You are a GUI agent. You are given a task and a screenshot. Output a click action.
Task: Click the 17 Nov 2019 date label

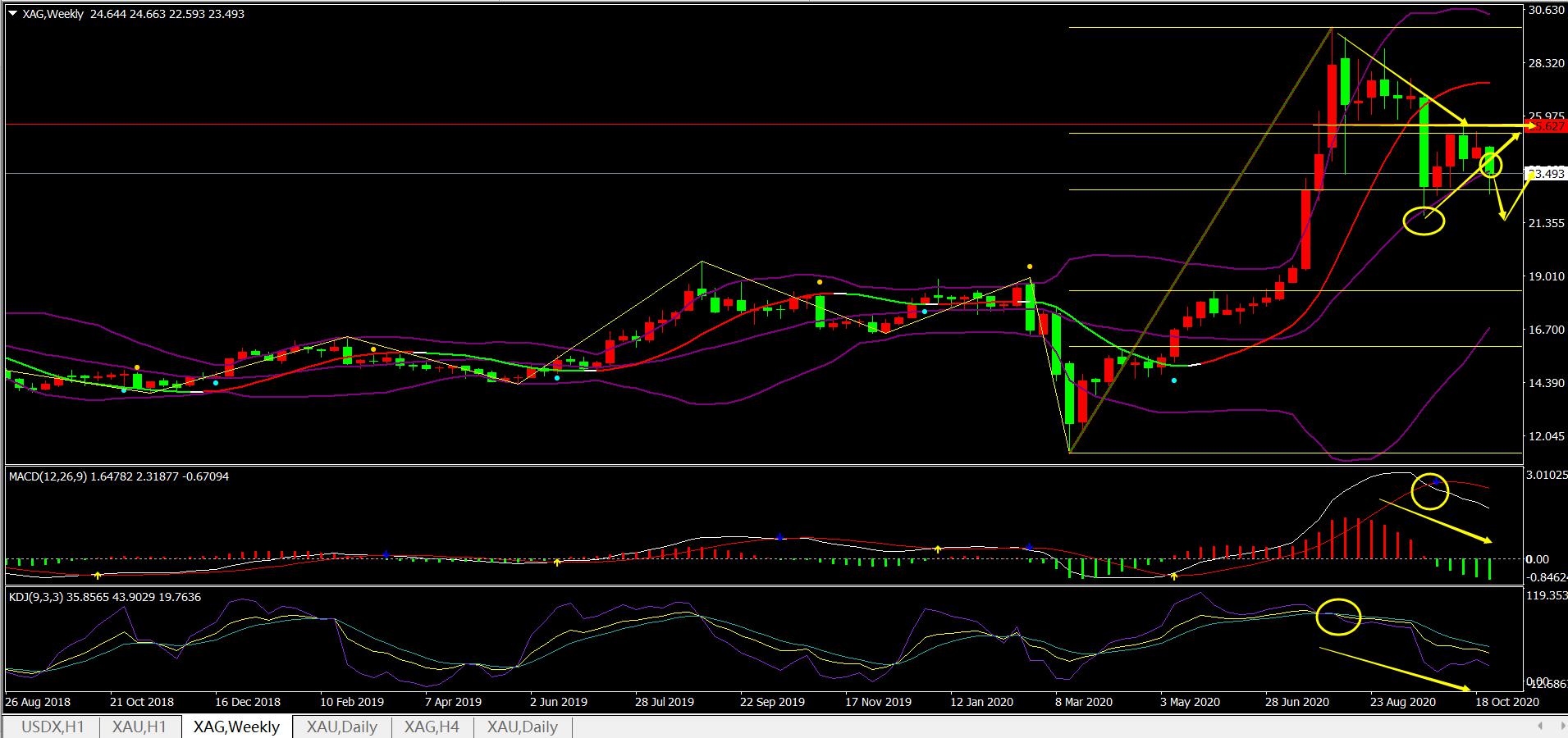878,702
